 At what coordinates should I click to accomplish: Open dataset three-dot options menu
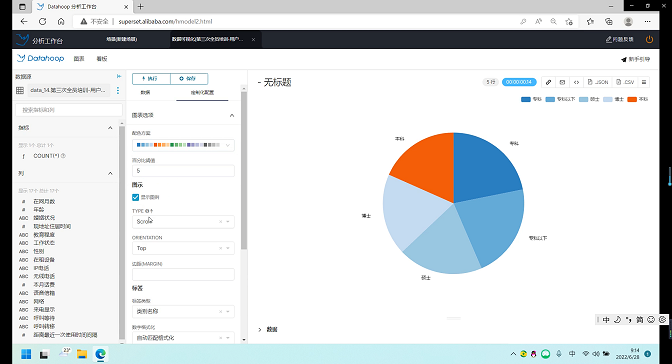tap(118, 90)
